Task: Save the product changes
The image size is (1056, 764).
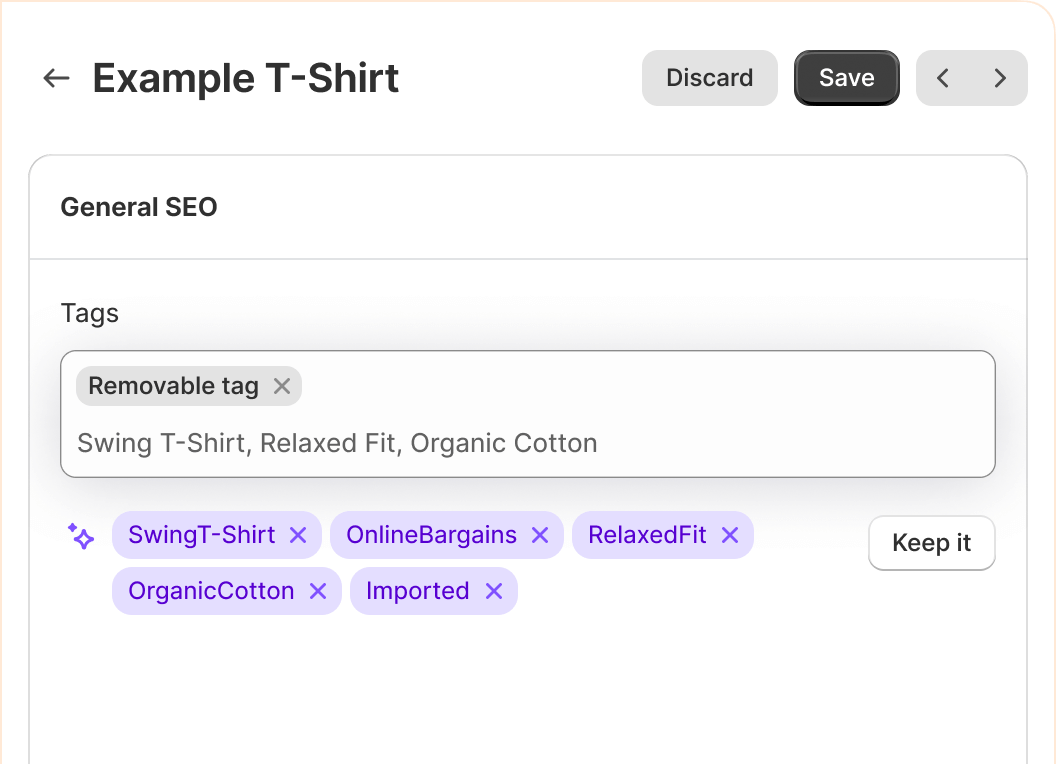Action: click(846, 78)
